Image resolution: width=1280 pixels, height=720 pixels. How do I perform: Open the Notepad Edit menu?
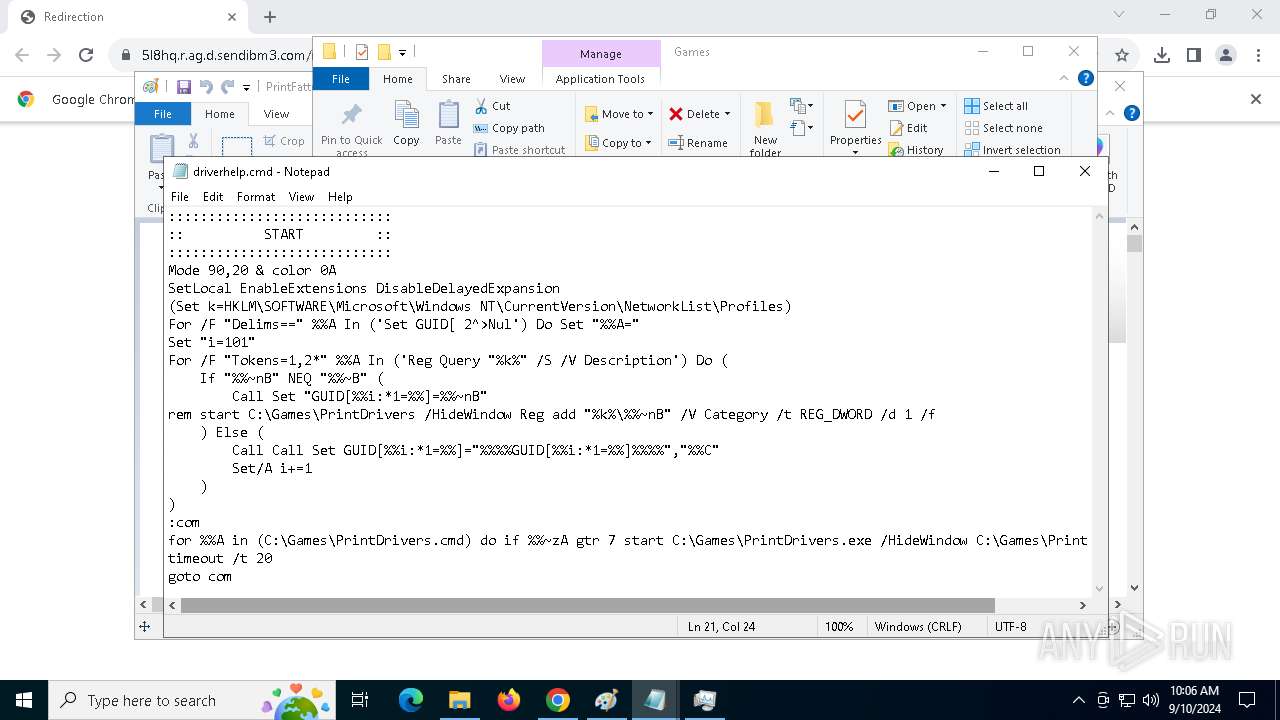213,197
